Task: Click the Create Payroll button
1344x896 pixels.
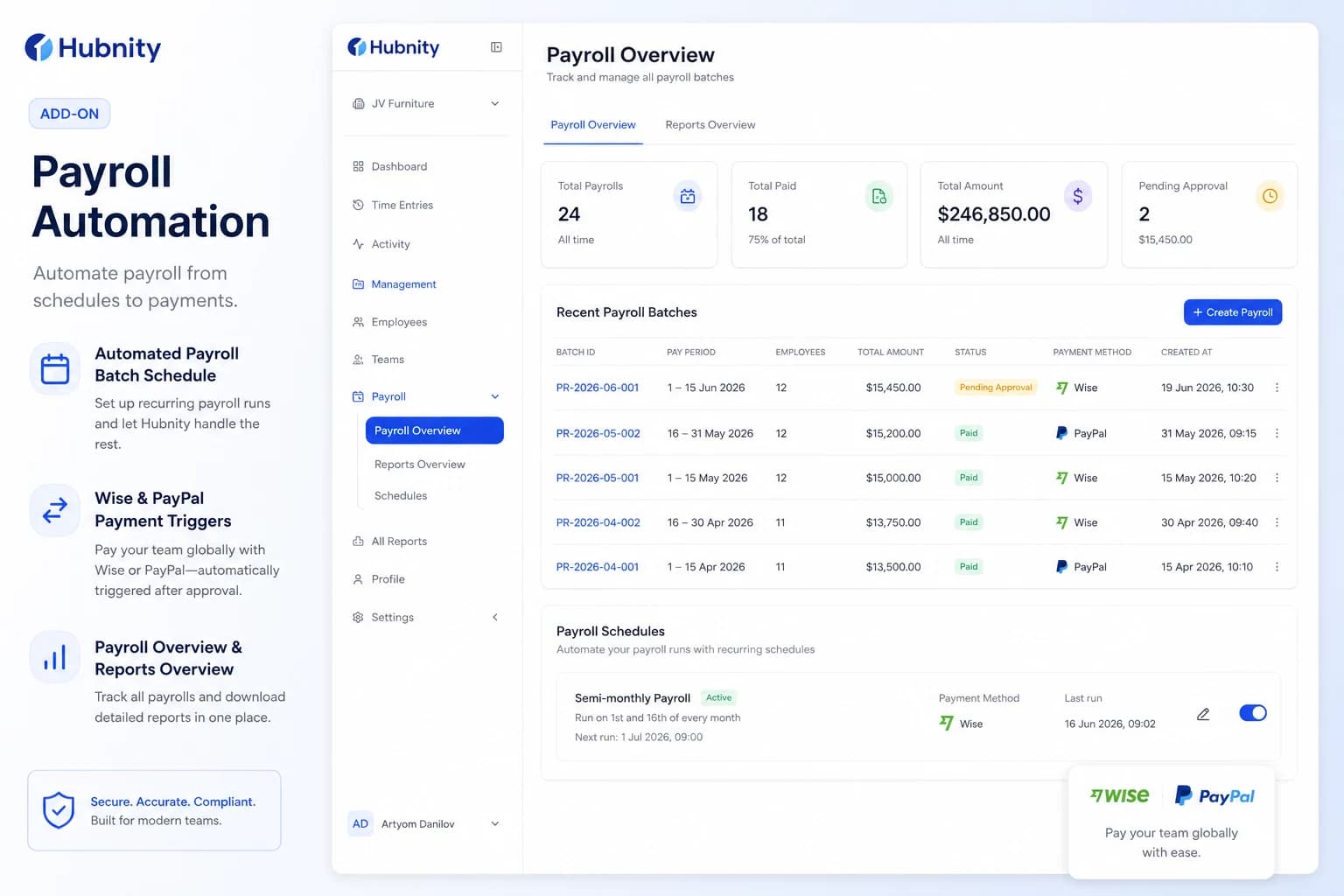Action: pyautogui.click(x=1233, y=312)
